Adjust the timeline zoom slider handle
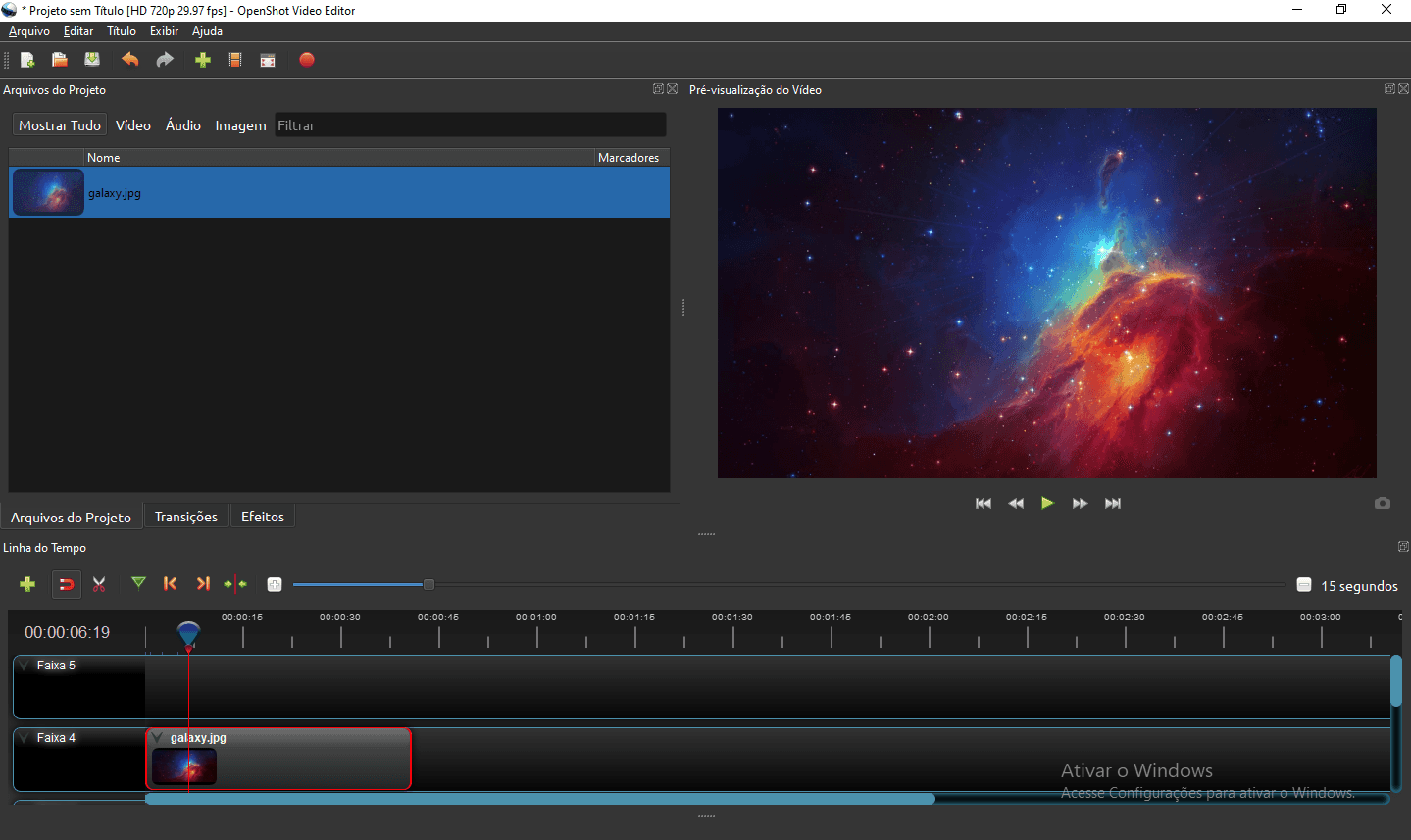Image resolution: width=1411 pixels, height=840 pixels. pos(428,584)
